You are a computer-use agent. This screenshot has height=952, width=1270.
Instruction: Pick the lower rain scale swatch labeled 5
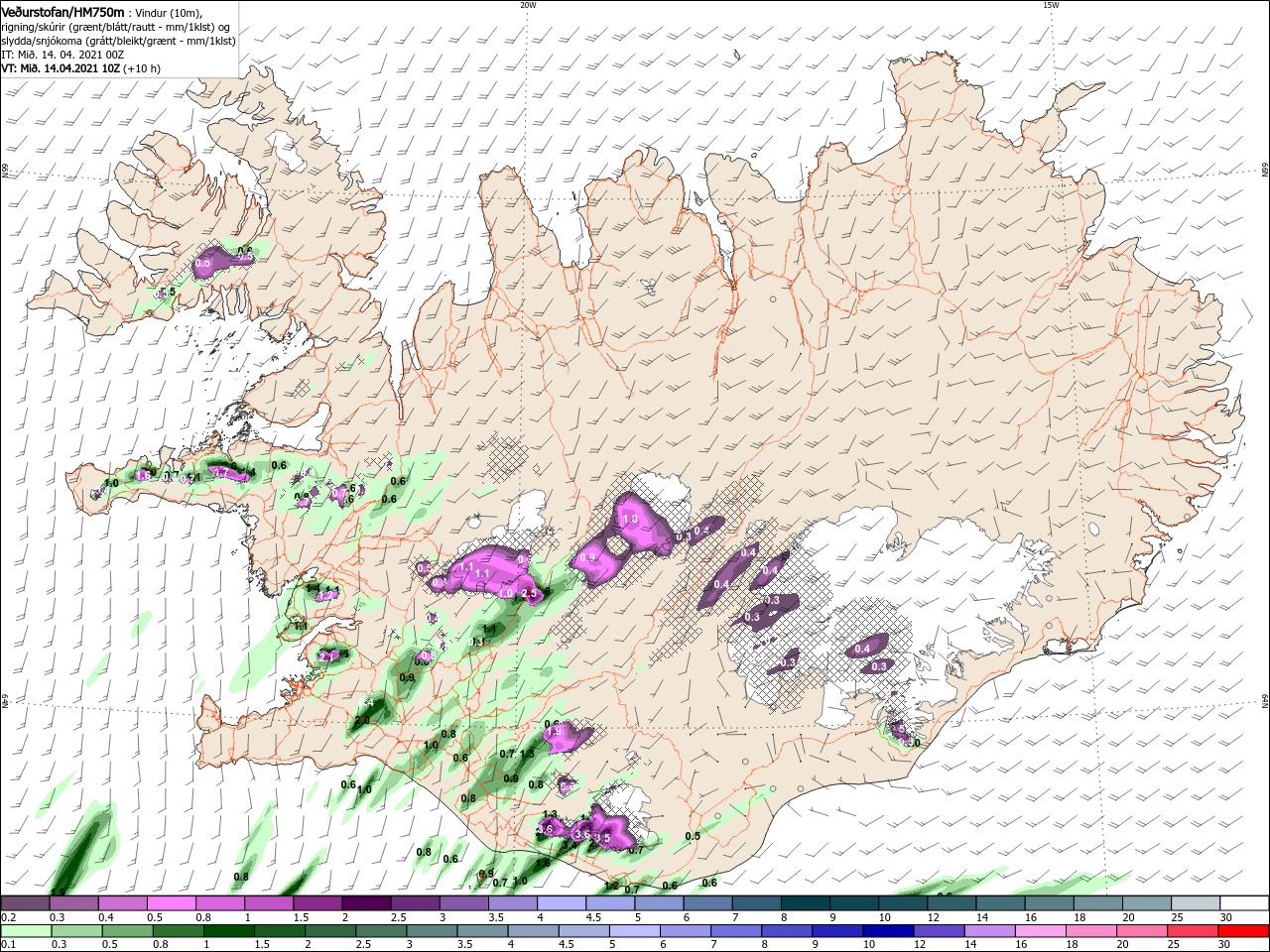(633, 931)
